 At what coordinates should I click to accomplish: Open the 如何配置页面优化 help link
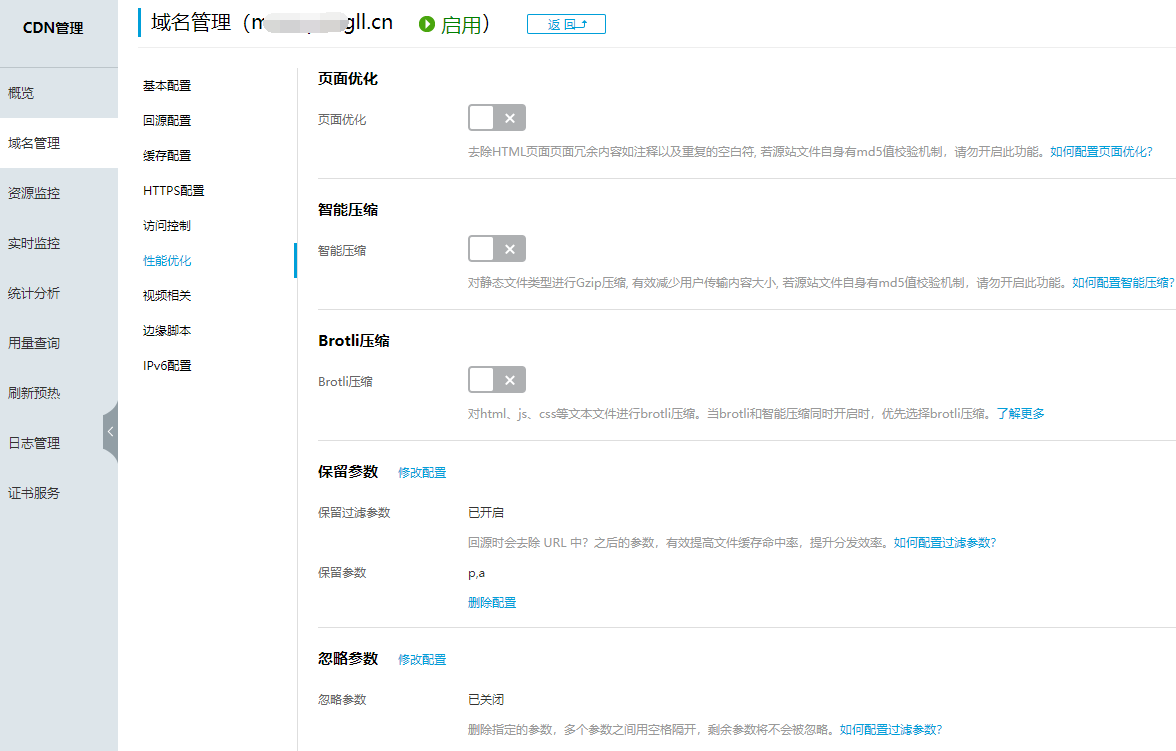tap(1098, 152)
